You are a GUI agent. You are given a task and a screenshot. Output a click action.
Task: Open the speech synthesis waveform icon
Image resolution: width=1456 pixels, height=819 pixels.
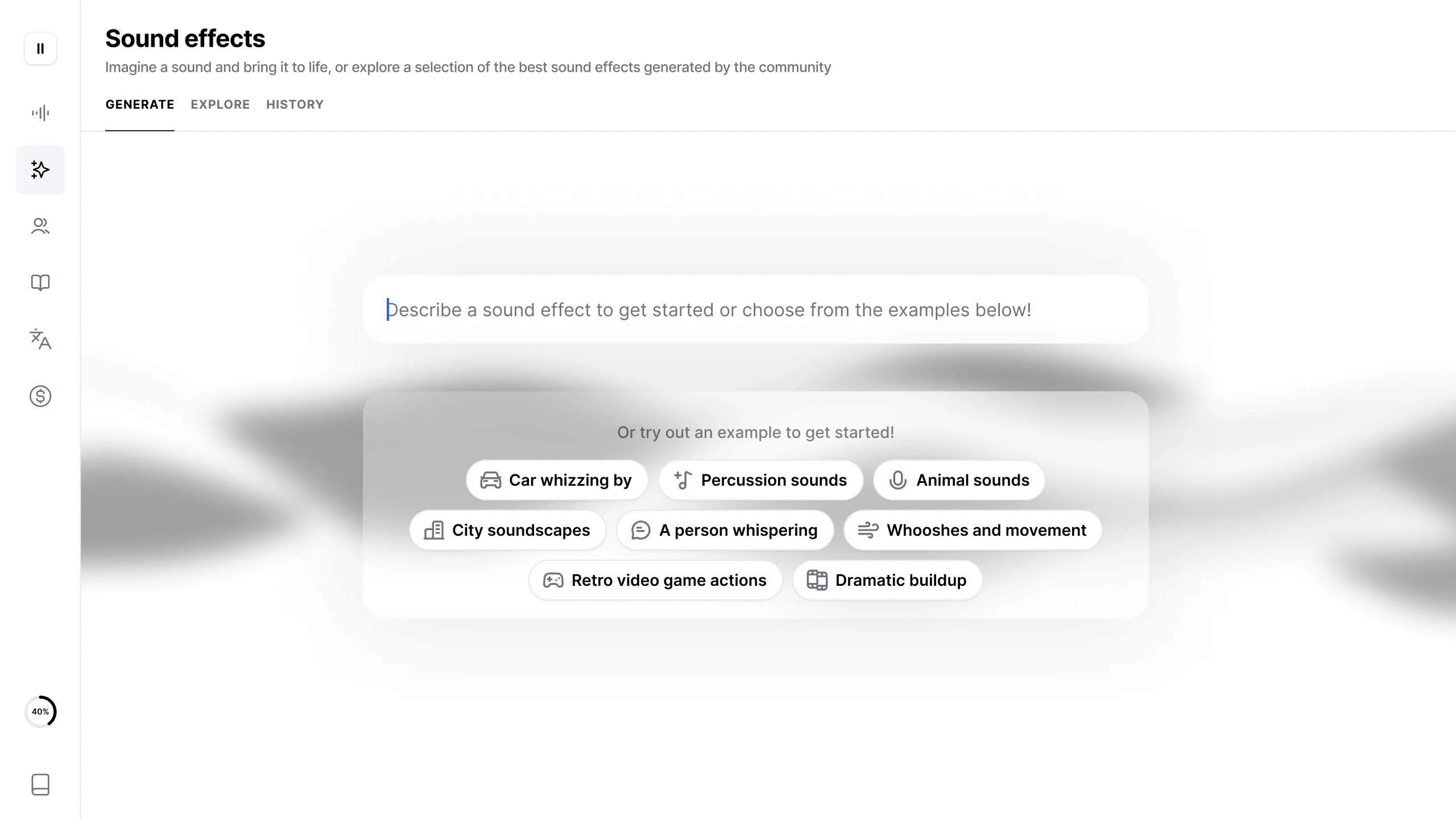[40, 113]
